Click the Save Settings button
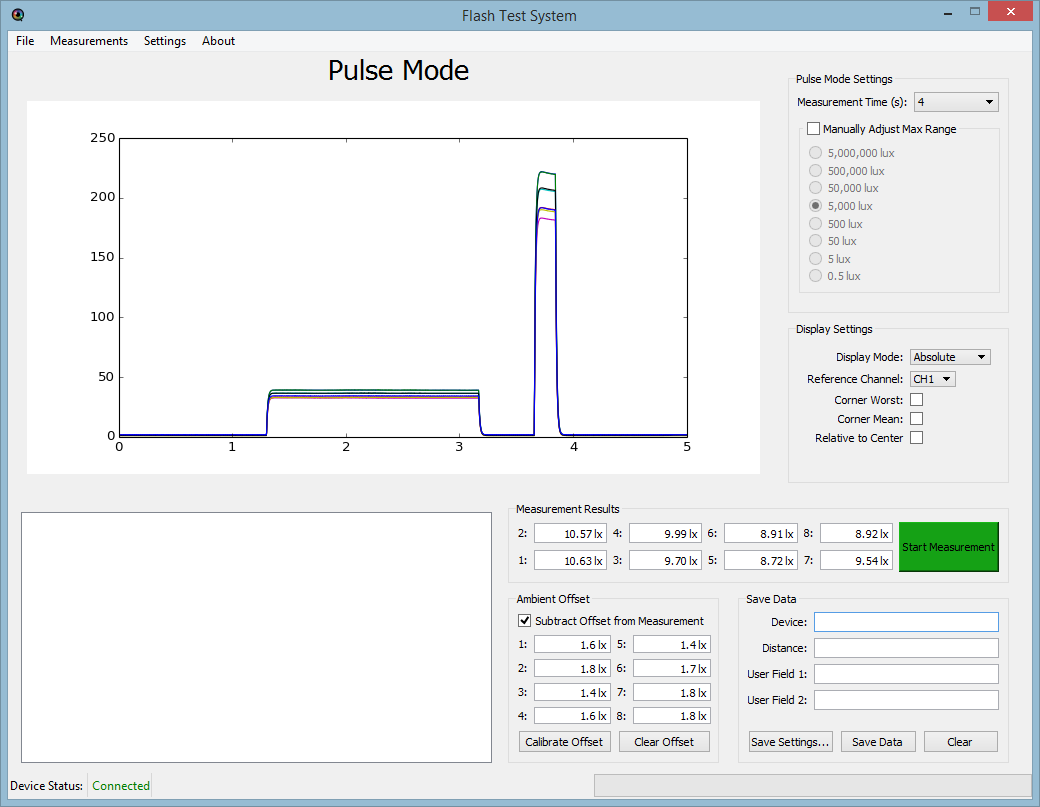The width and height of the screenshot is (1040, 807). (x=790, y=742)
